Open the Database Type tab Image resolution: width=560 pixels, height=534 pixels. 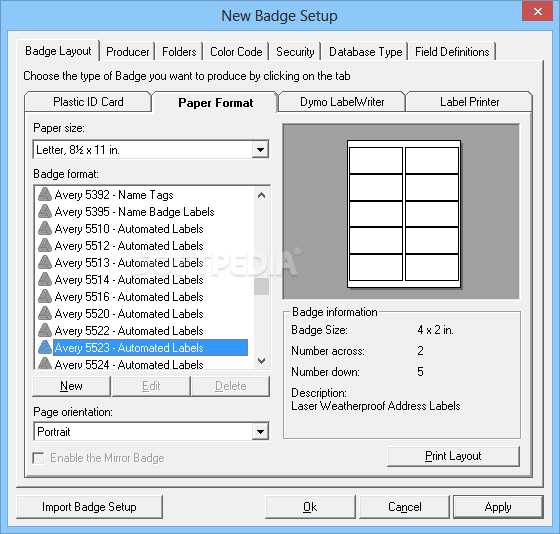365,52
